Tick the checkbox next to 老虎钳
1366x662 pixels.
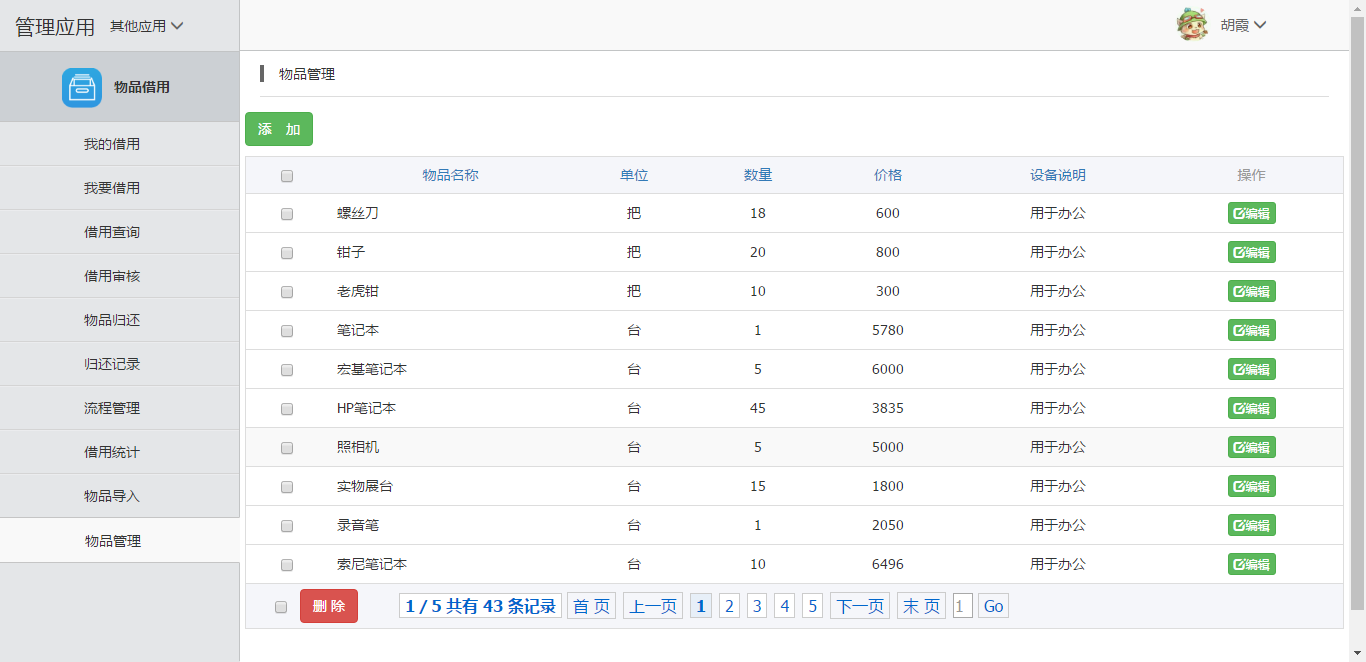(287, 292)
